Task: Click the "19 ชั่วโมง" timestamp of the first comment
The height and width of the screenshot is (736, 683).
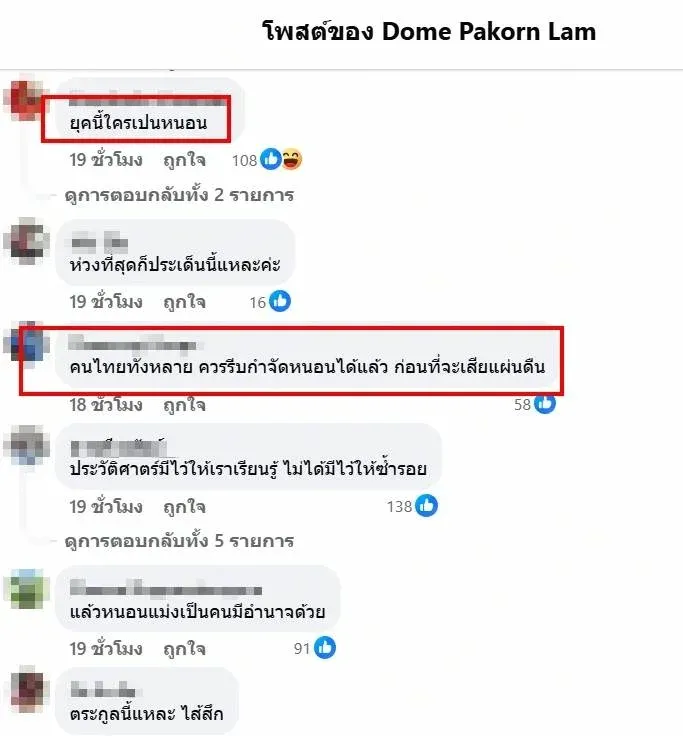Action: [x=106, y=160]
